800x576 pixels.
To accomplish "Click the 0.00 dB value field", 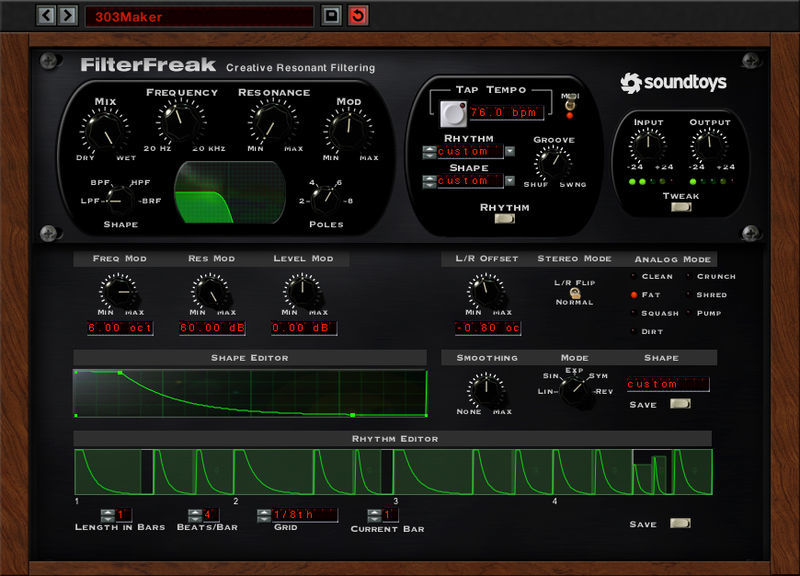I will (x=304, y=328).
